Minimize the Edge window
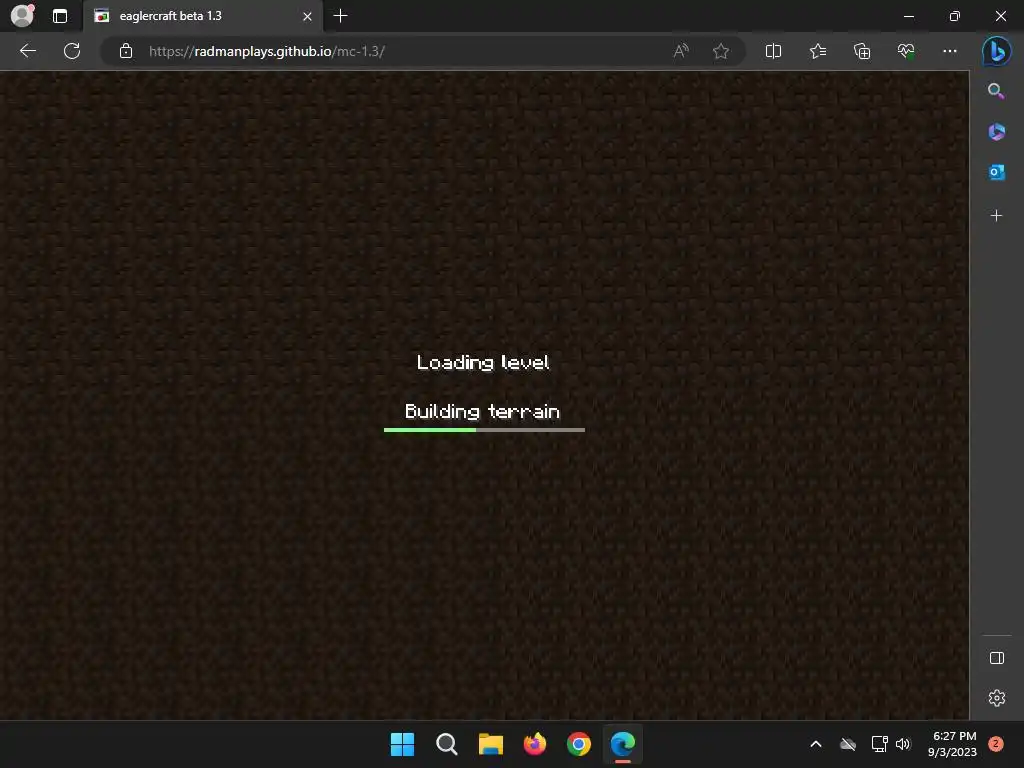This screenshot has height=768, width=1024. 908,16
